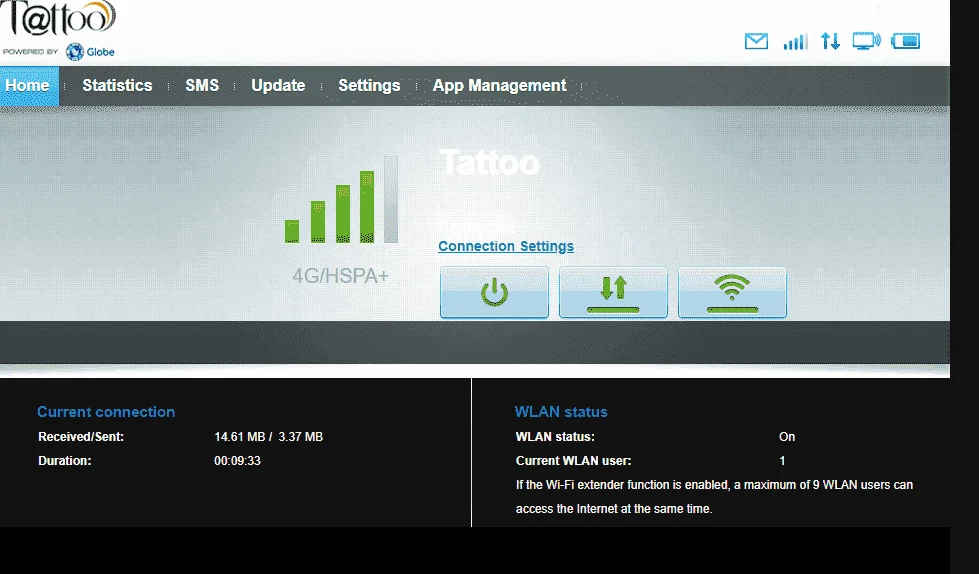Switch to the Update tab
Viewport: 979px width, 574px height.
[x=278, y=86]
